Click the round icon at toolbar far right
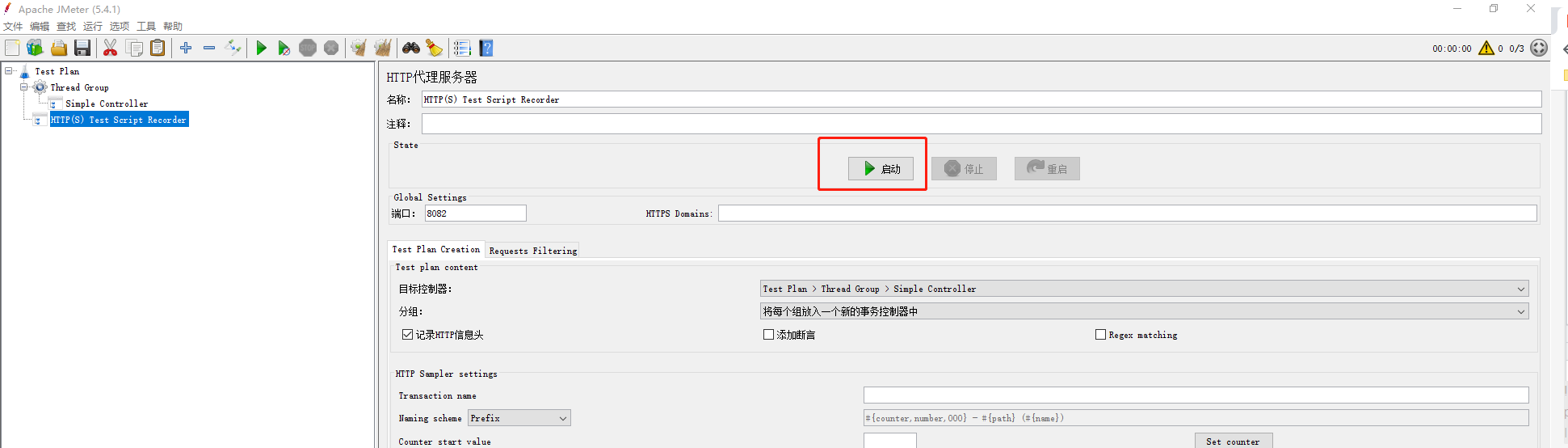 point(1539,48)
